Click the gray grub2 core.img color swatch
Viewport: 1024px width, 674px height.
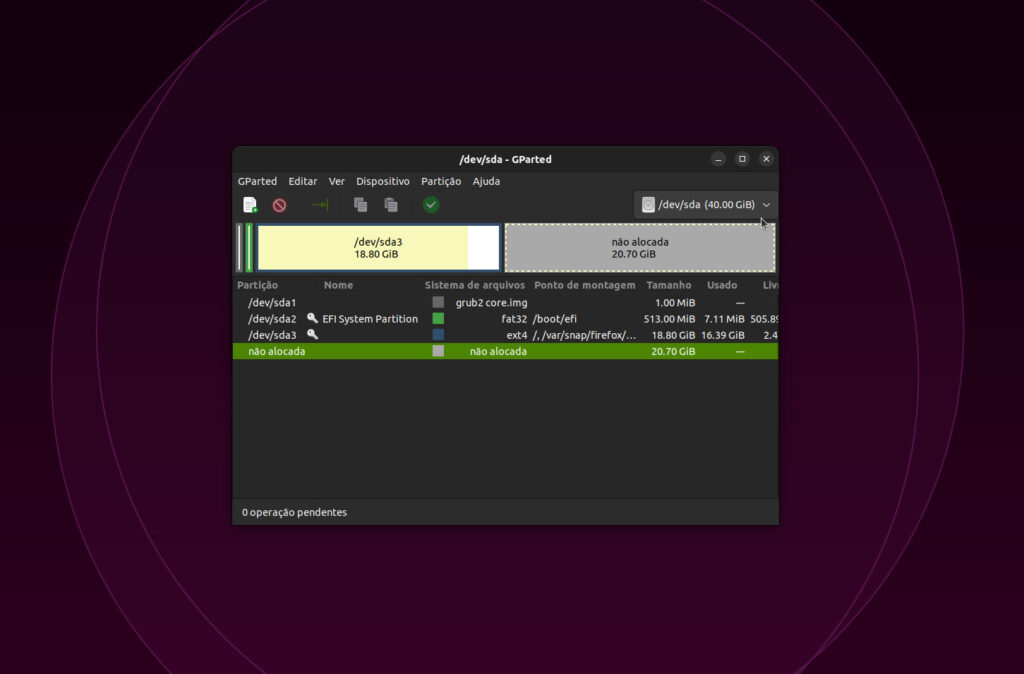pyautogui.click(x=438, y=302)
